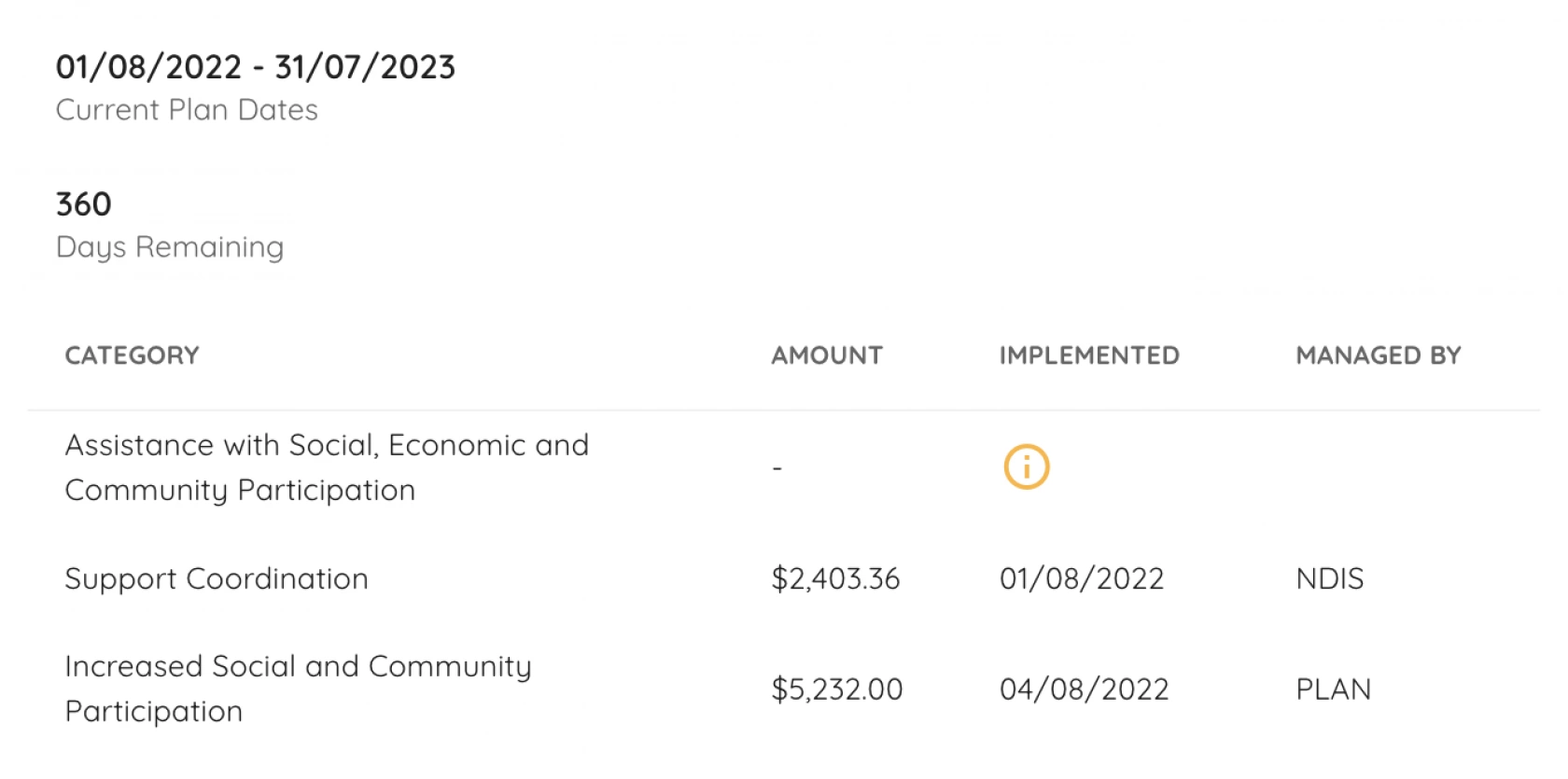Screen dimensions: 1568x779
Task: Click the $2,403.36 amount value
Action: click(835, 579)
